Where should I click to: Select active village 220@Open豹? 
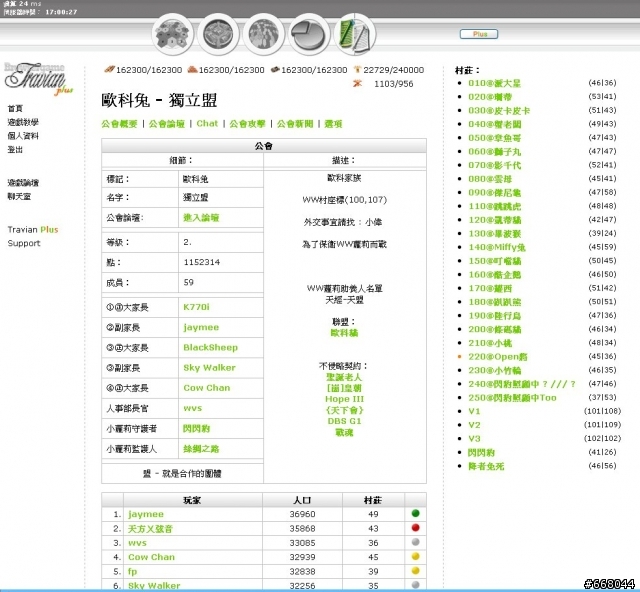point(498,356)
